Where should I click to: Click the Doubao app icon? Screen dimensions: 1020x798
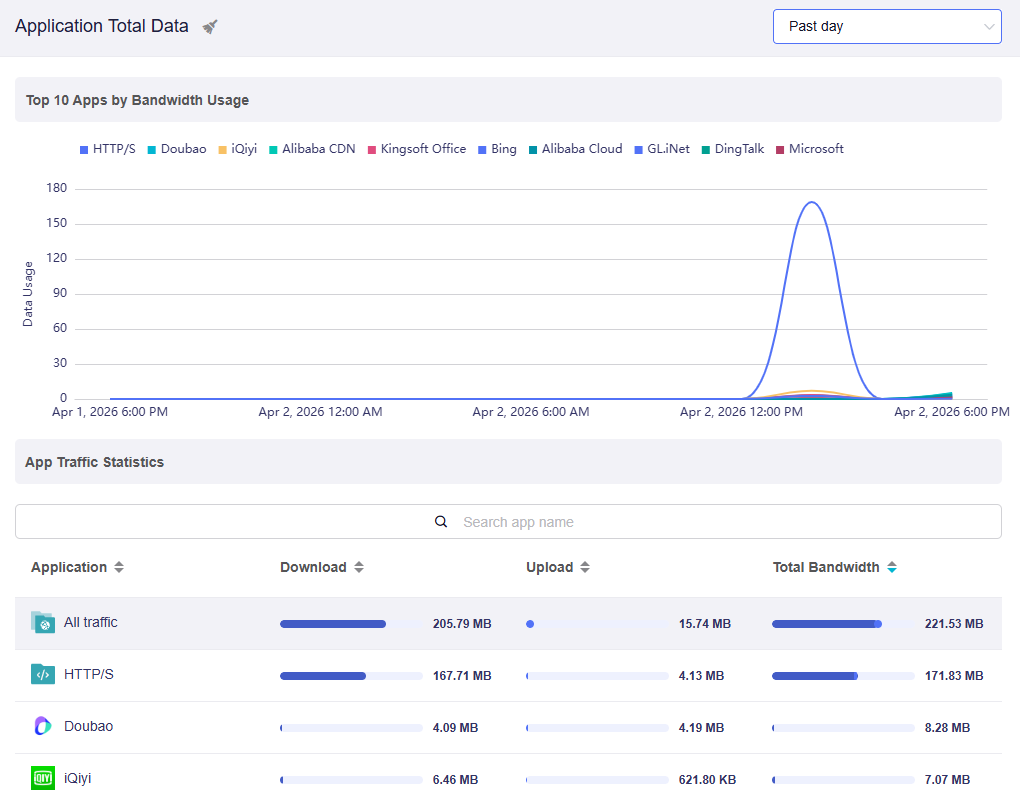point(42,727)
